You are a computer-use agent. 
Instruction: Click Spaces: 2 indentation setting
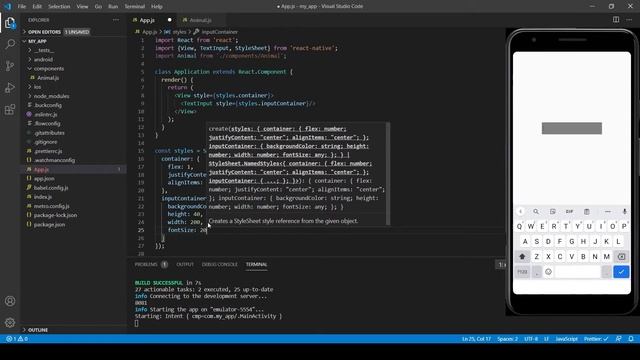(507, 339)
